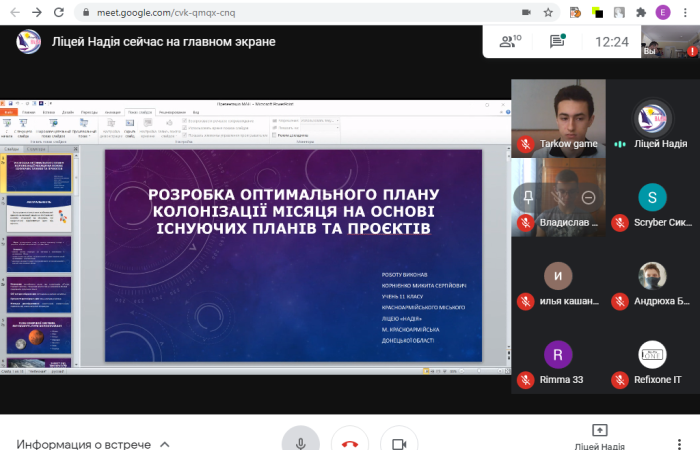Viewport: 700px width, 450px height.
Task: Toggle the camera in the call bar
Action: [x=398, y=443]
